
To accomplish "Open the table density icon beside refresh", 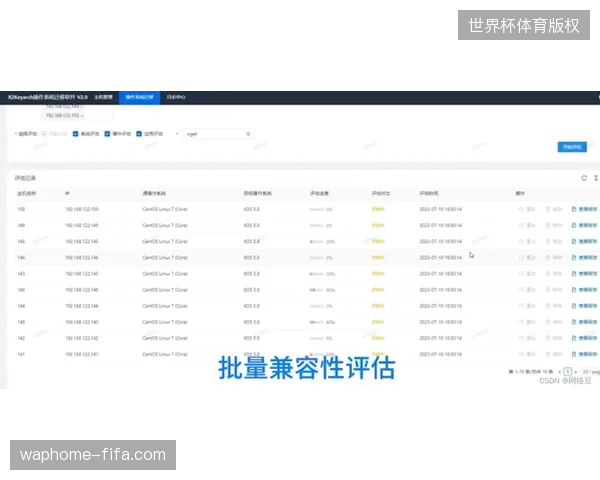I will [x=596, y=178].
